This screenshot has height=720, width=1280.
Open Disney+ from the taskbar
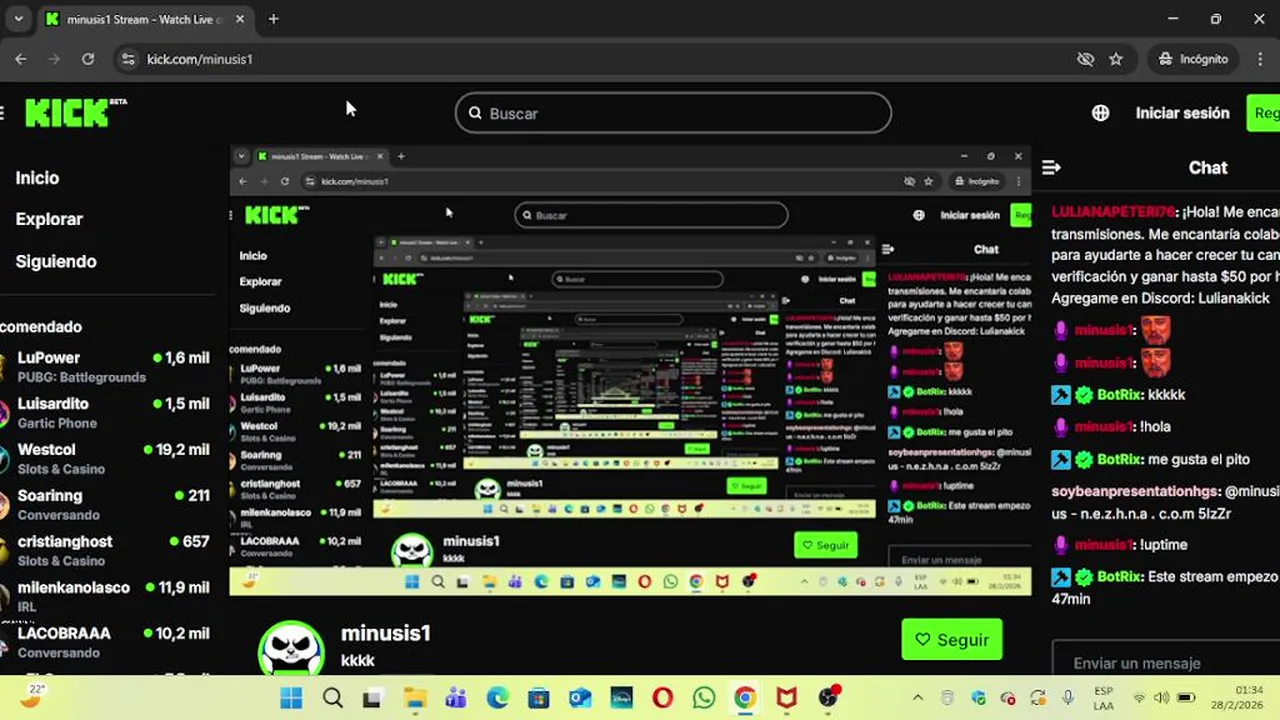pyautogui.click(x=621, y=697)
